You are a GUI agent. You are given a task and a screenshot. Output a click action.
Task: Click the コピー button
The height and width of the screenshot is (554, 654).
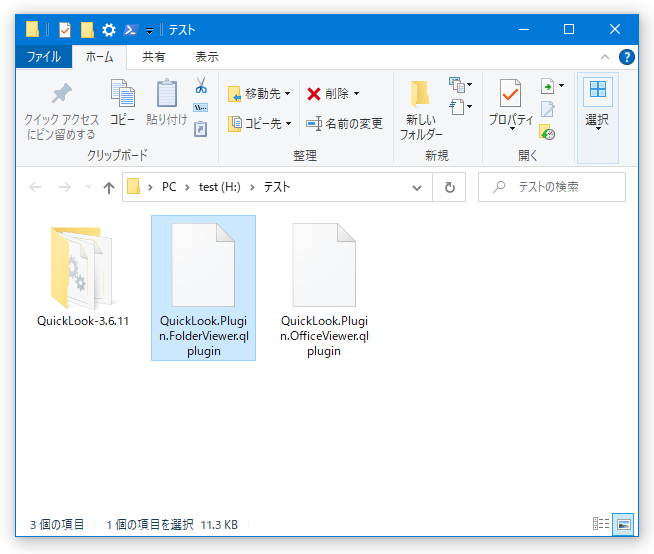pos(123,102)
